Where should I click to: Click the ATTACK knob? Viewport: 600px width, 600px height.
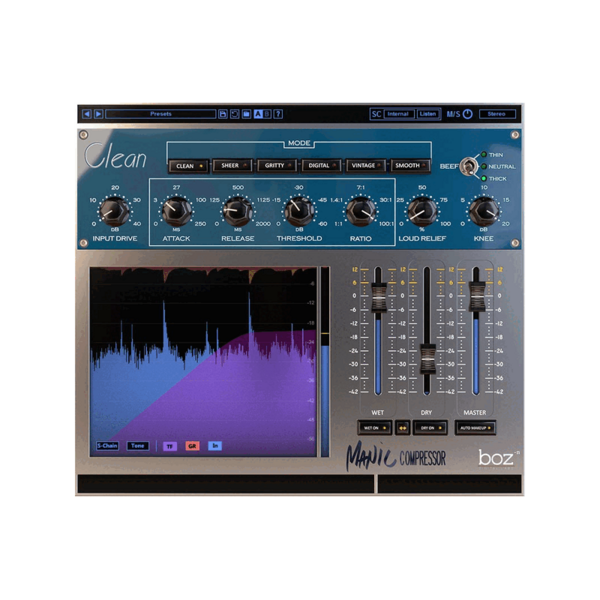point(176,211)
